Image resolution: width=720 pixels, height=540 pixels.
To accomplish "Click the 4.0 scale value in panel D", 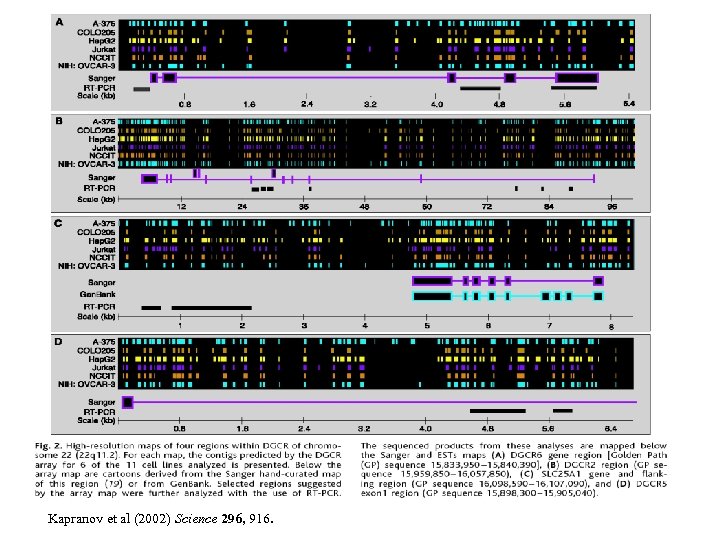I will tap(426, 428).
